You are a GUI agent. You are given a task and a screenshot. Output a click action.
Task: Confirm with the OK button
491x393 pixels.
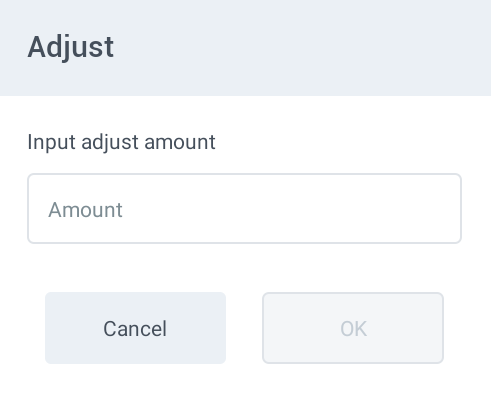(x=353, y=328)
